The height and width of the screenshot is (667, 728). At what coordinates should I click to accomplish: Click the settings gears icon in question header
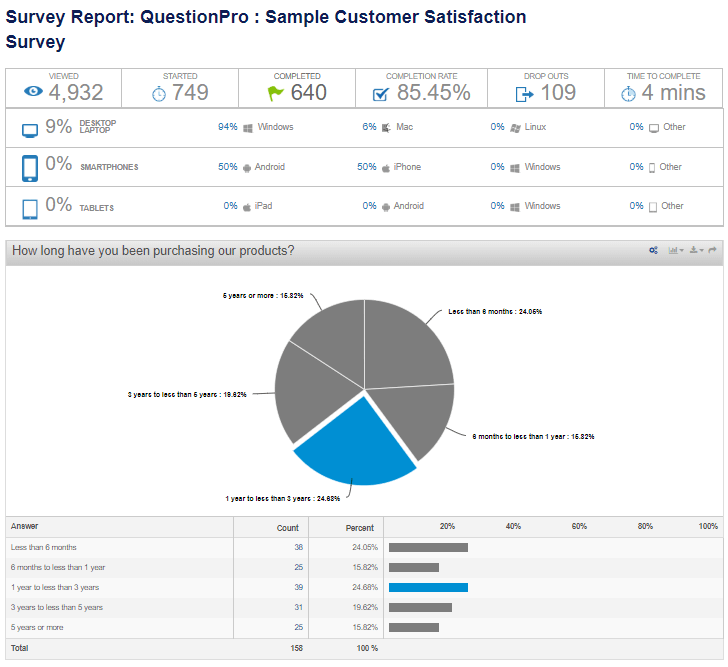click(653, 251)
